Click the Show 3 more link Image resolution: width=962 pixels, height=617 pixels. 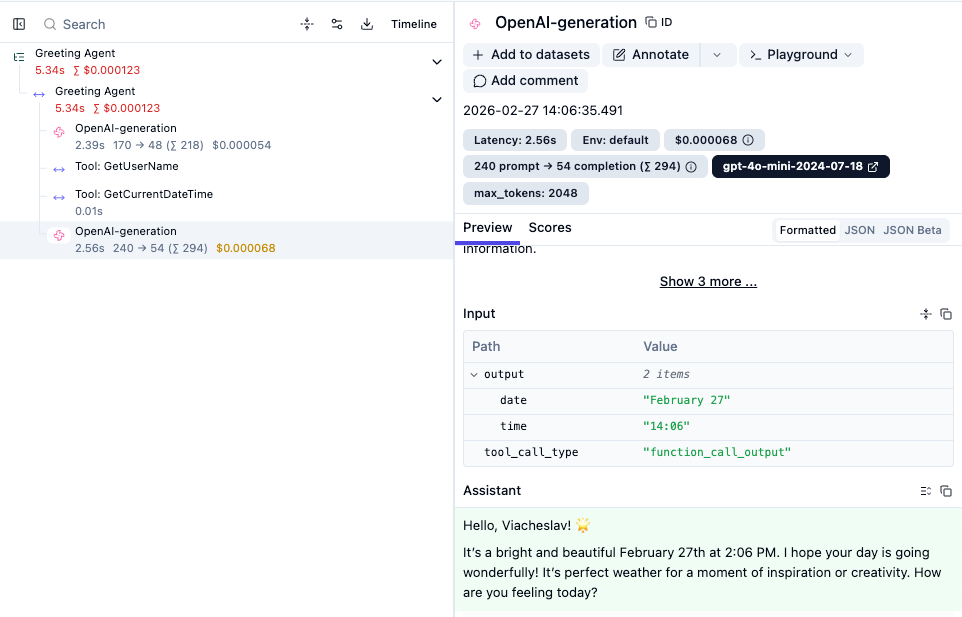pos(708,282)
